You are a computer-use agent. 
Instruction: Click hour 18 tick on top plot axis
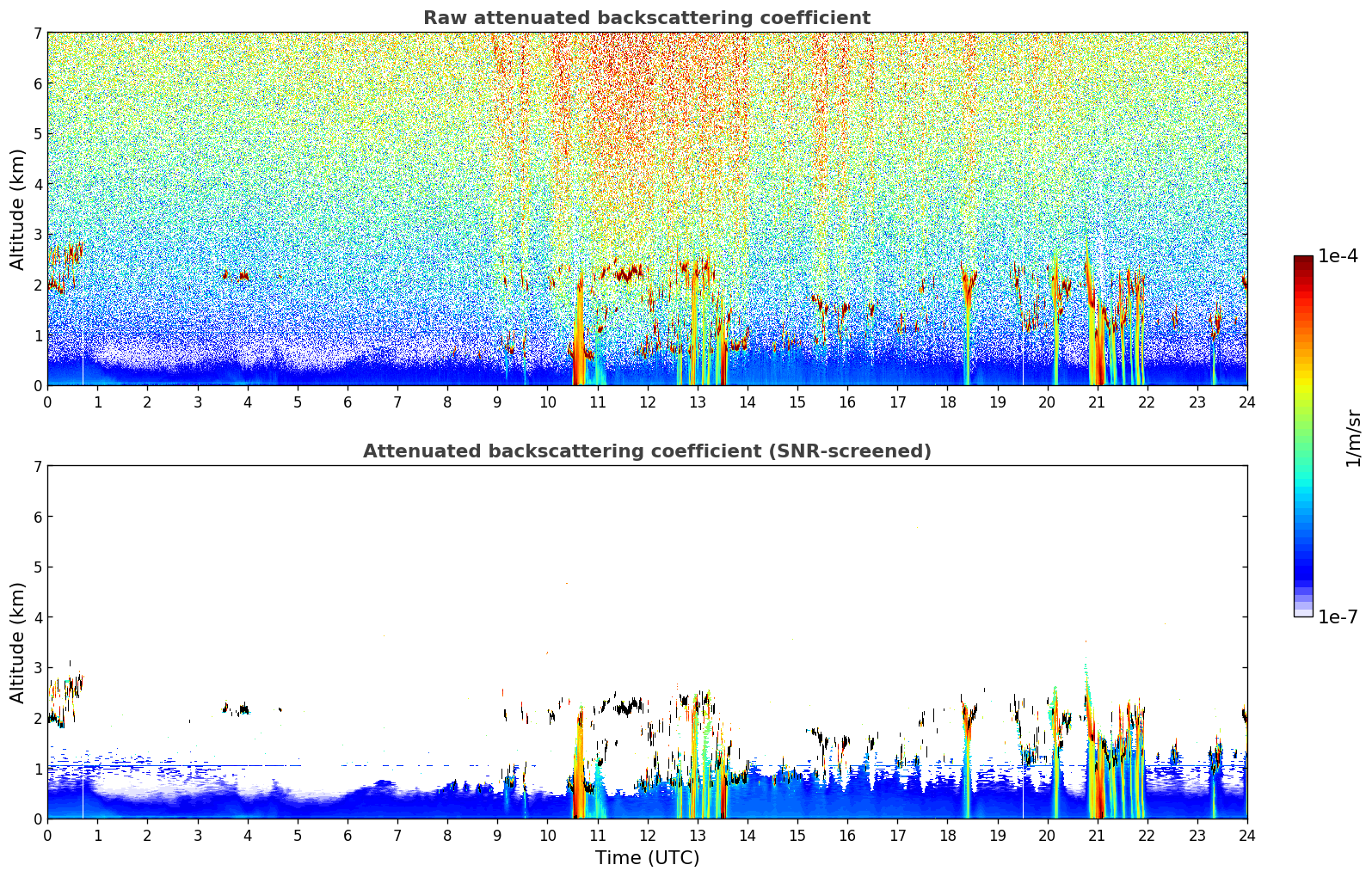[947, 402]
